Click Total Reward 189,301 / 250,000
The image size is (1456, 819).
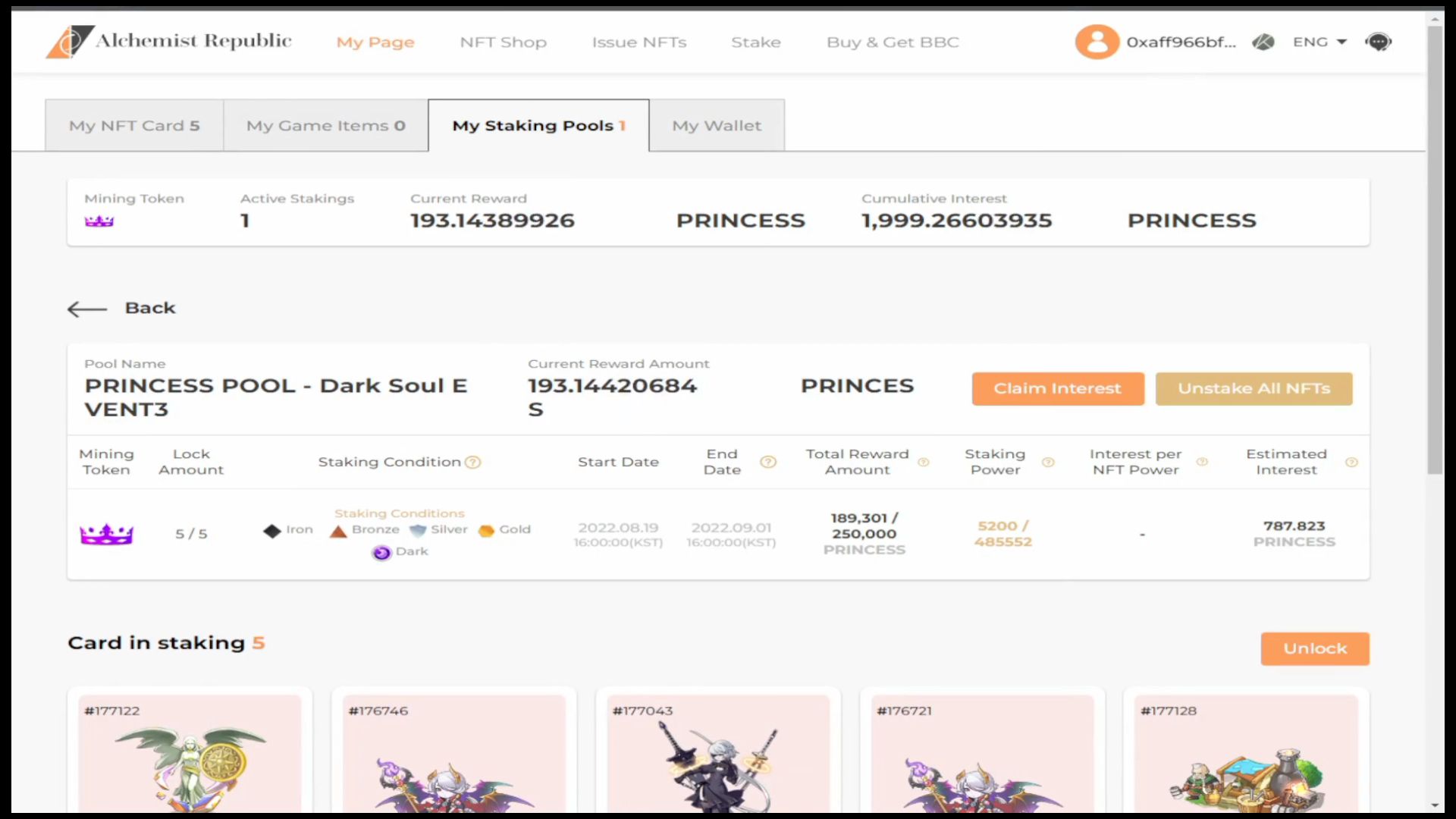(x=864, y=526)
